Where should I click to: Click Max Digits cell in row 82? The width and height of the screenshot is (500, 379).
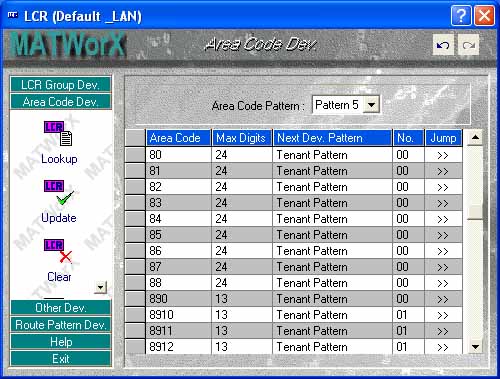click(242, 187)
